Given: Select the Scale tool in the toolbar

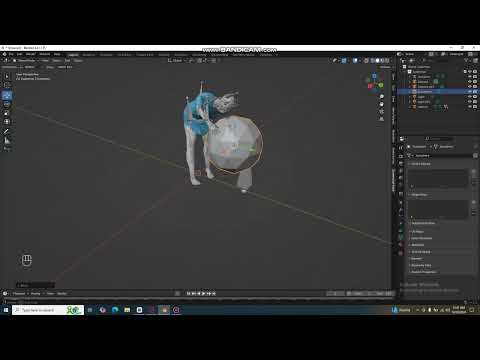Looking at the screenshot, I should tap(7, 113).
